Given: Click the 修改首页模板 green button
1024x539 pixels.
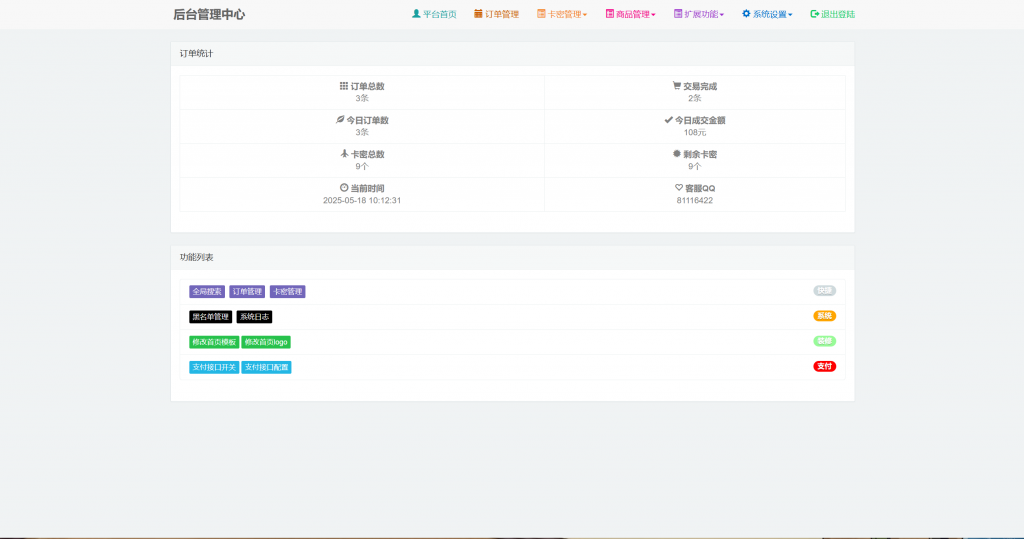Looking at the screenshot, I should (x=213, y=342).
